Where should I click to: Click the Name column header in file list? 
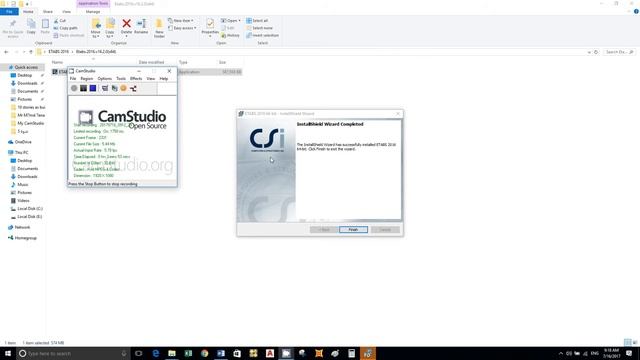tap(58, 62)
